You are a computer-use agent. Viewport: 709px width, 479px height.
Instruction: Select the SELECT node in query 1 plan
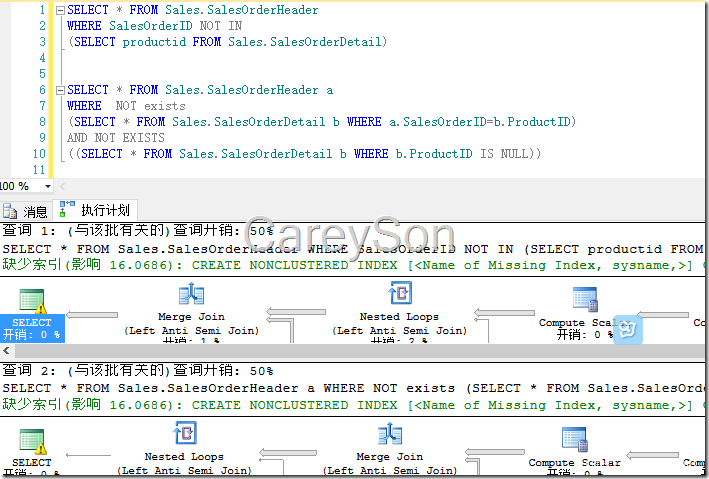tap(32, 315)
